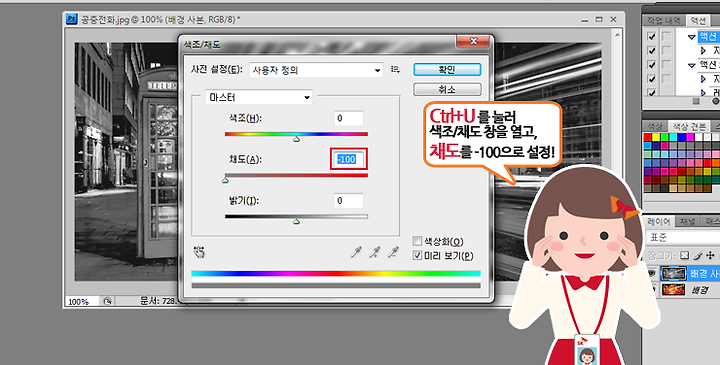Select the 배경 사본 layer thumbnail
Viewport: 720px width, 365px height.
tap(674, 274)
